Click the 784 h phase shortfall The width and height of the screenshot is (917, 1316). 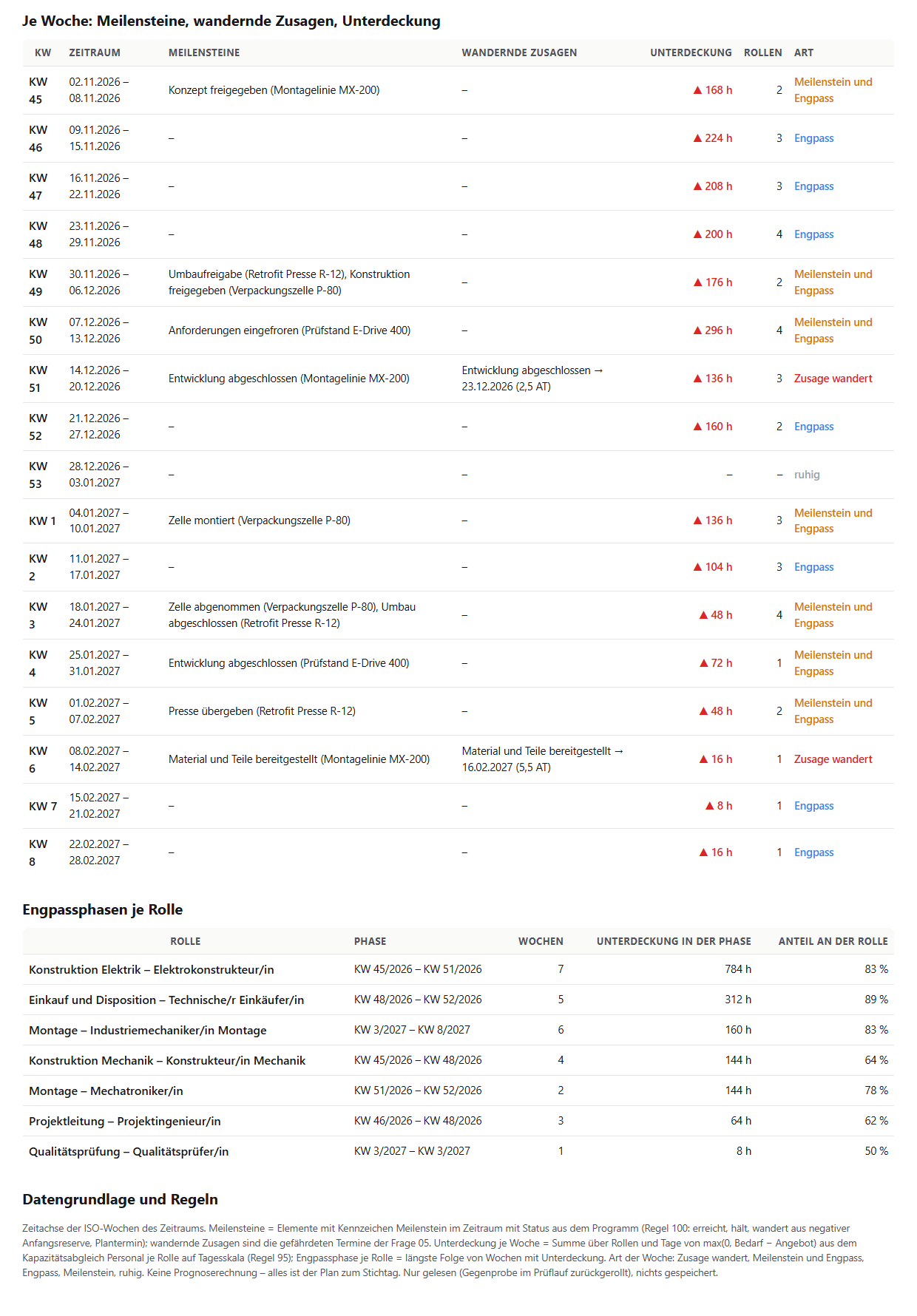coord(738,969)
